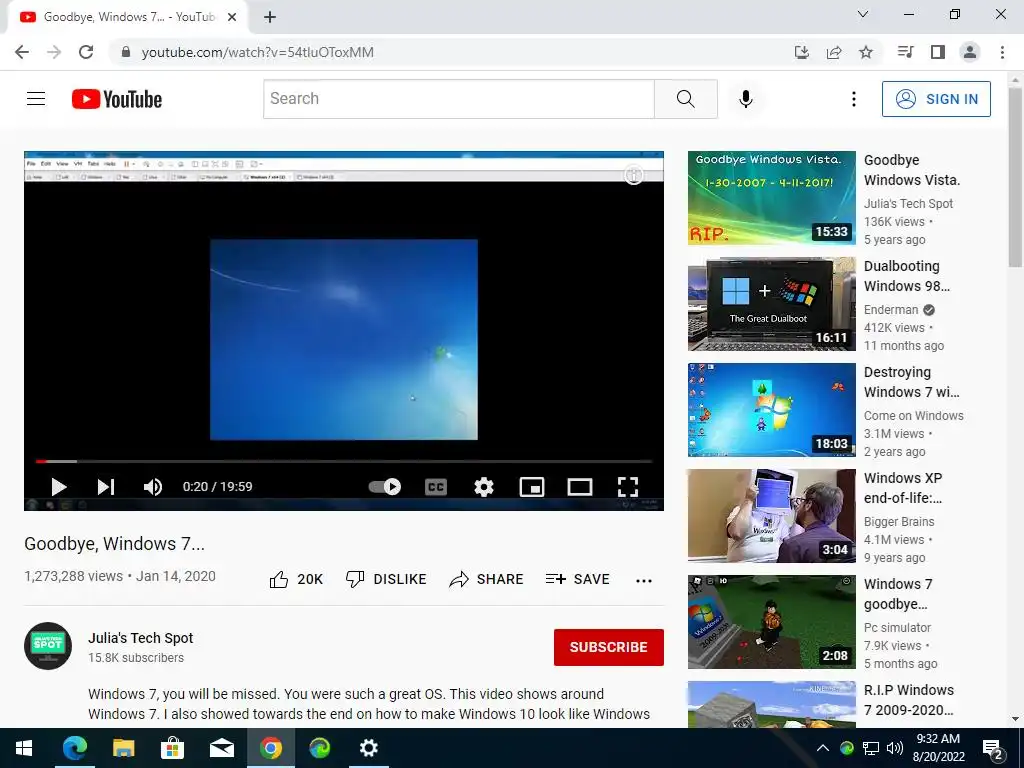Click the SIGN IN button
This screenshot has width=1024, height=768.
click(x=936, y=99)
